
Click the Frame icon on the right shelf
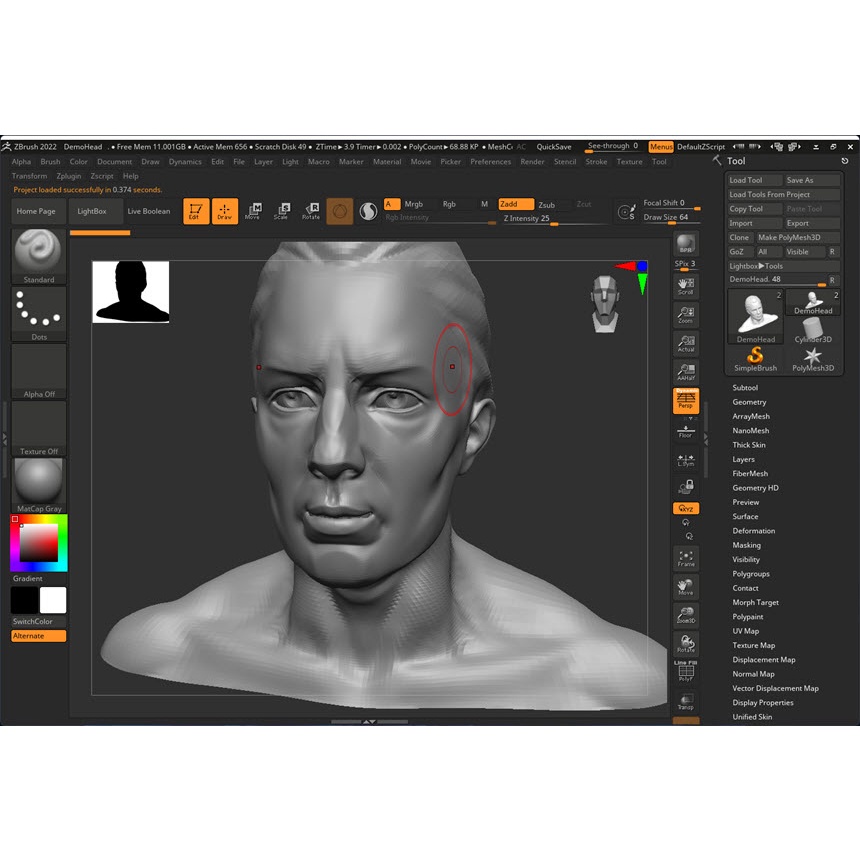[686, 557]
